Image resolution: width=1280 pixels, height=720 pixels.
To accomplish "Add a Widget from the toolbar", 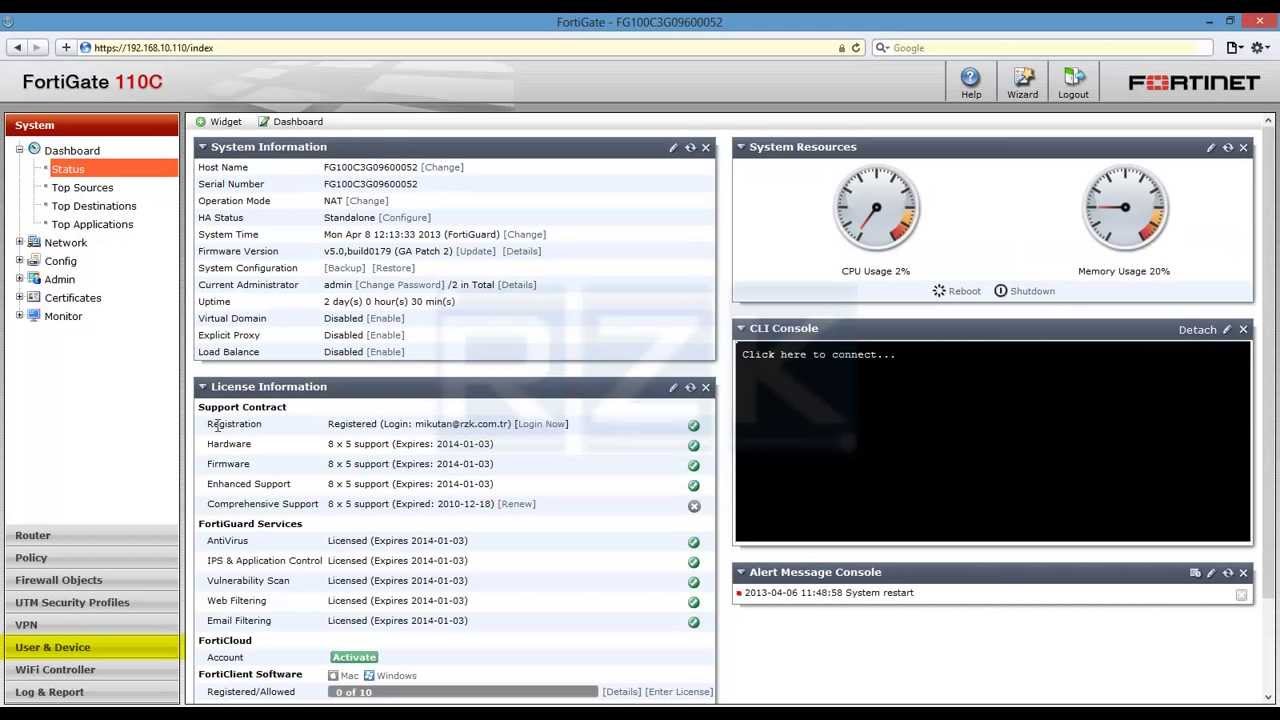I will click(x=218, y=122).
